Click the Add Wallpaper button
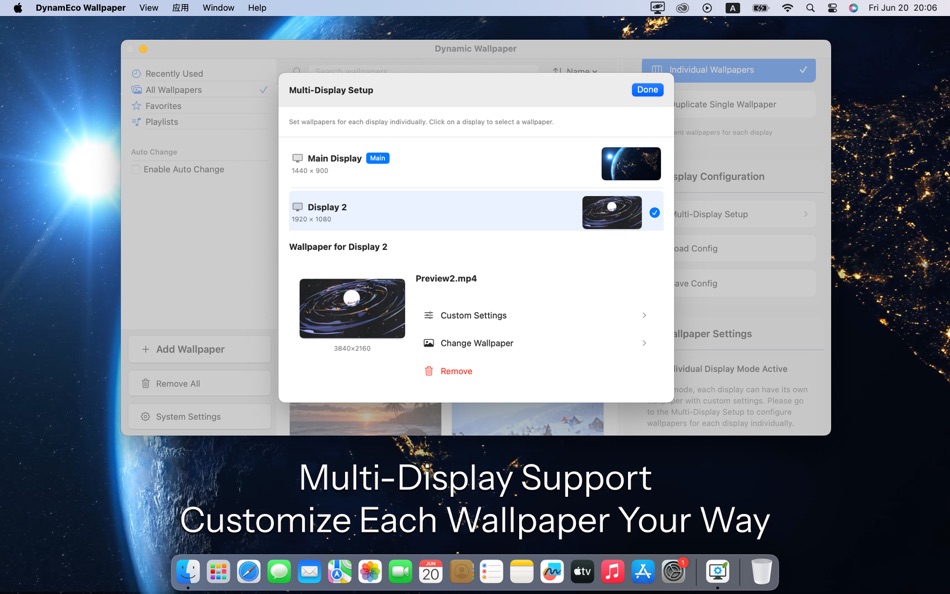Viewport: 950px width, 594px height. (x=199, y=349)
